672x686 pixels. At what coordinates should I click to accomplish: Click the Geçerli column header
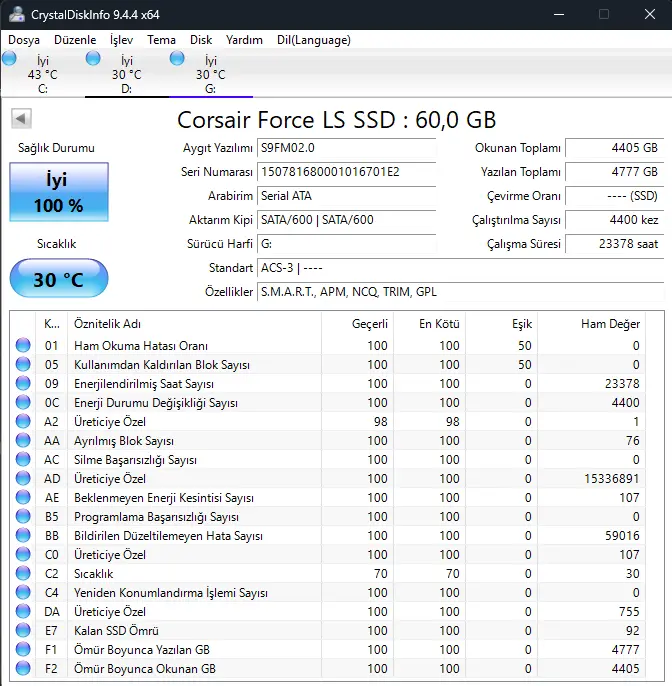click(357, 324)
